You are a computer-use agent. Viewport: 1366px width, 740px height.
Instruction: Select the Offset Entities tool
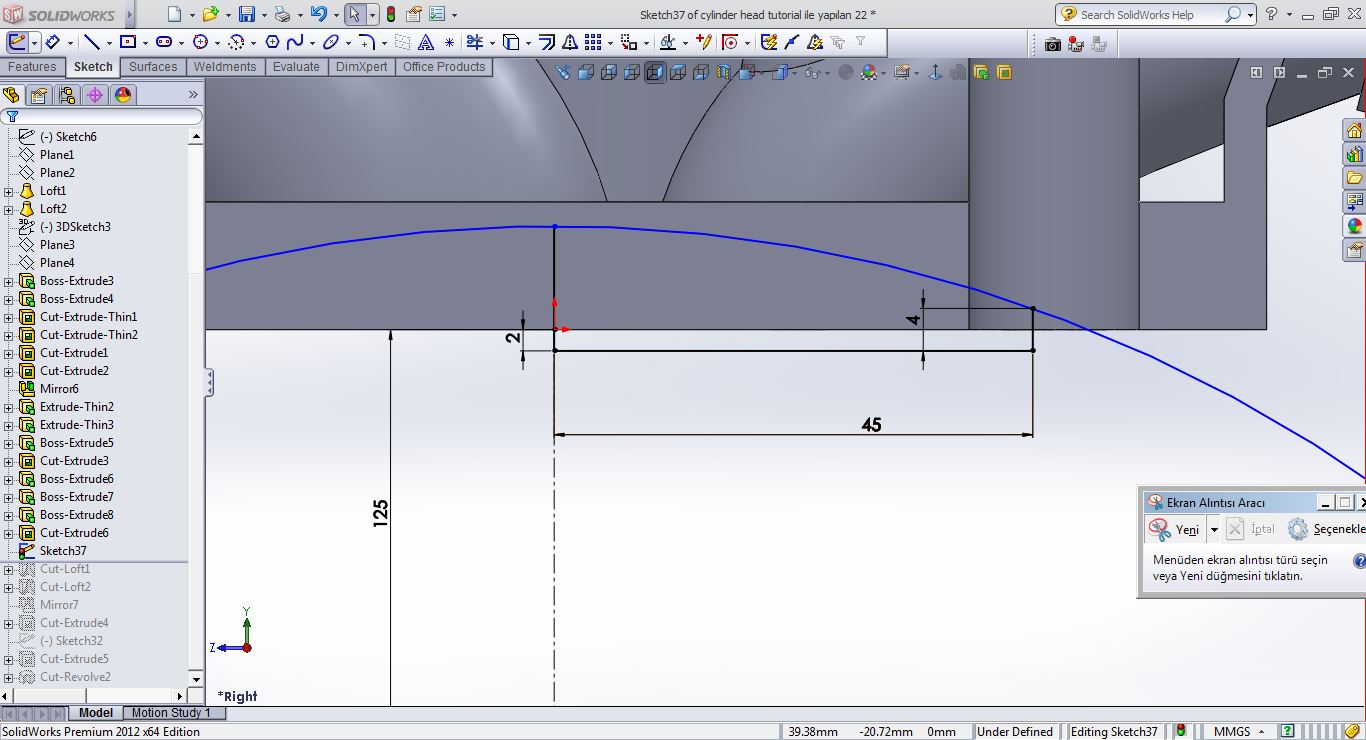(546, 42)
